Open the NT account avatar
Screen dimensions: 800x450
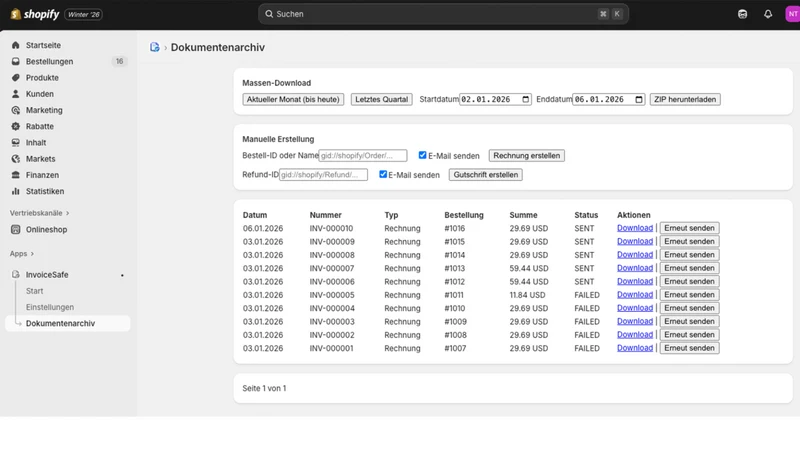click(792, 14)
